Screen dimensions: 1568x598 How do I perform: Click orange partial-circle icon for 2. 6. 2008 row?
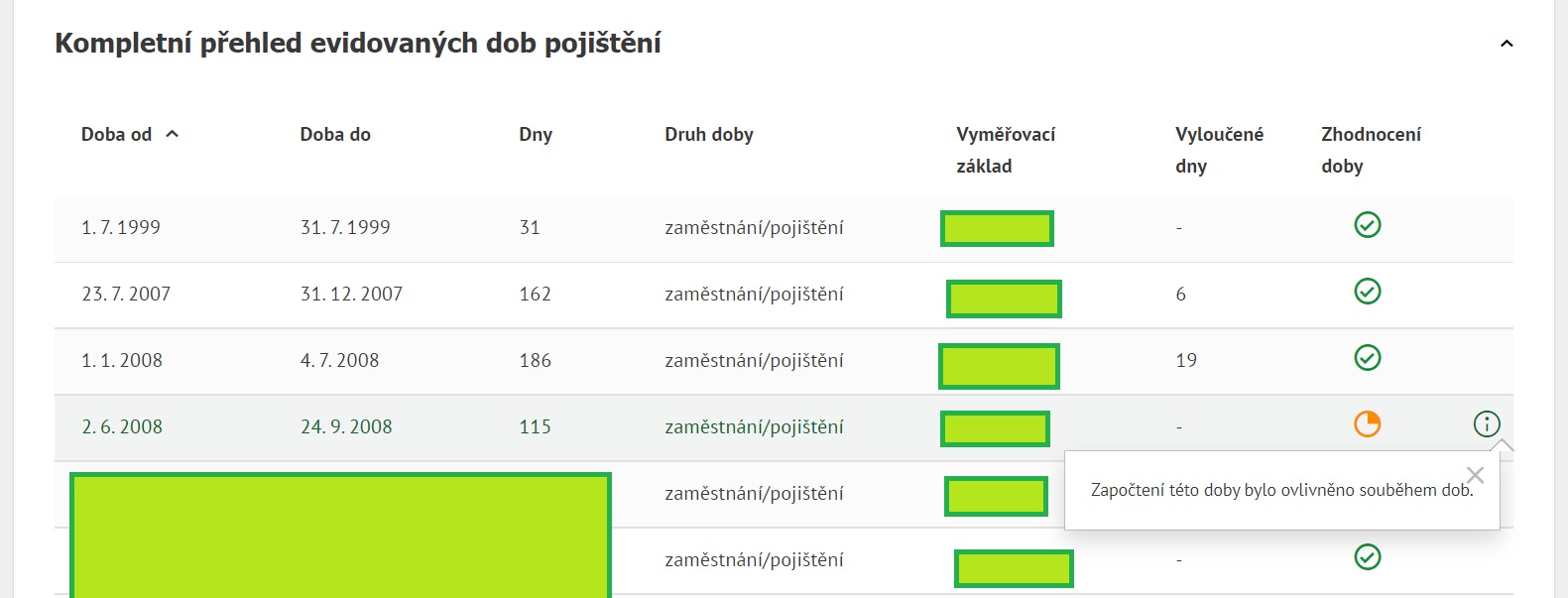click(x=1368, y=424)
